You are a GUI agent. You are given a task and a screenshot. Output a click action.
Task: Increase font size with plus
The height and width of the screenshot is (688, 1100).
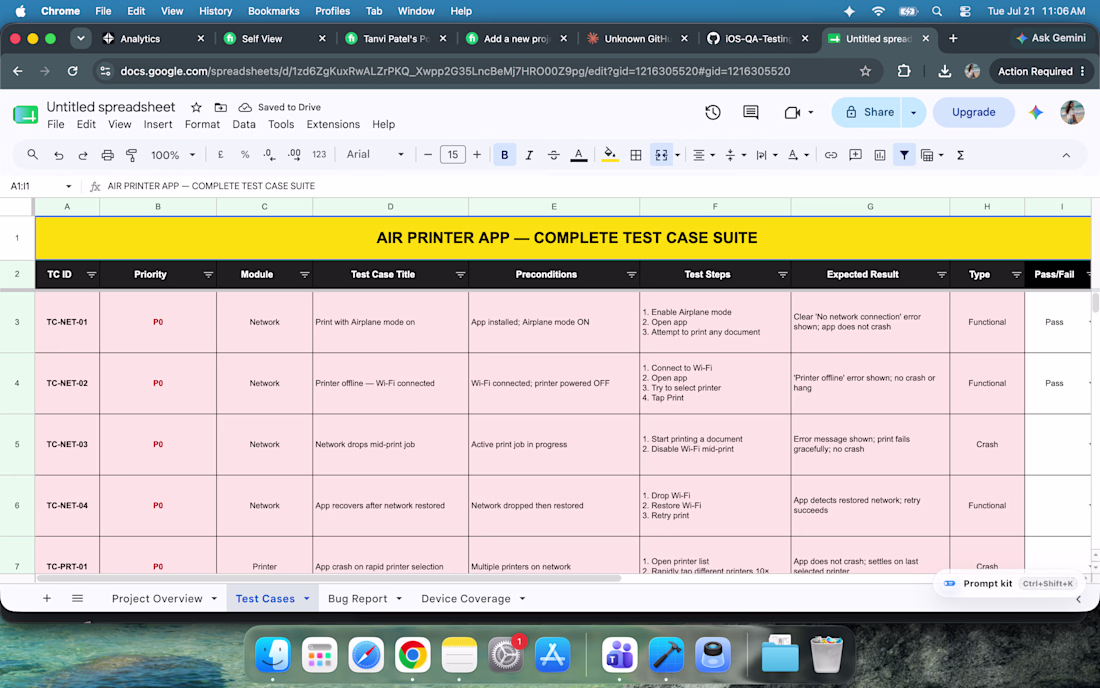pos(477,155)
